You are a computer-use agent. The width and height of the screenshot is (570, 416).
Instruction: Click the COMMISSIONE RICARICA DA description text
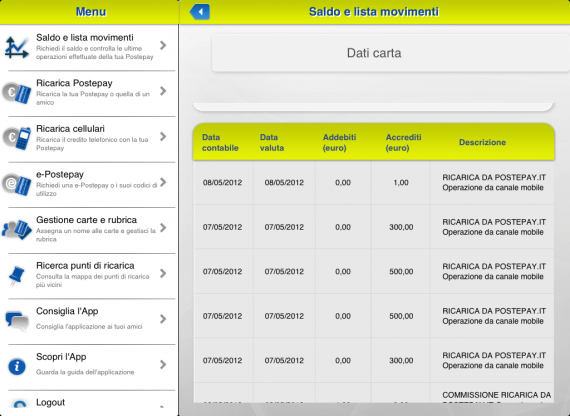tap(497, 395)
